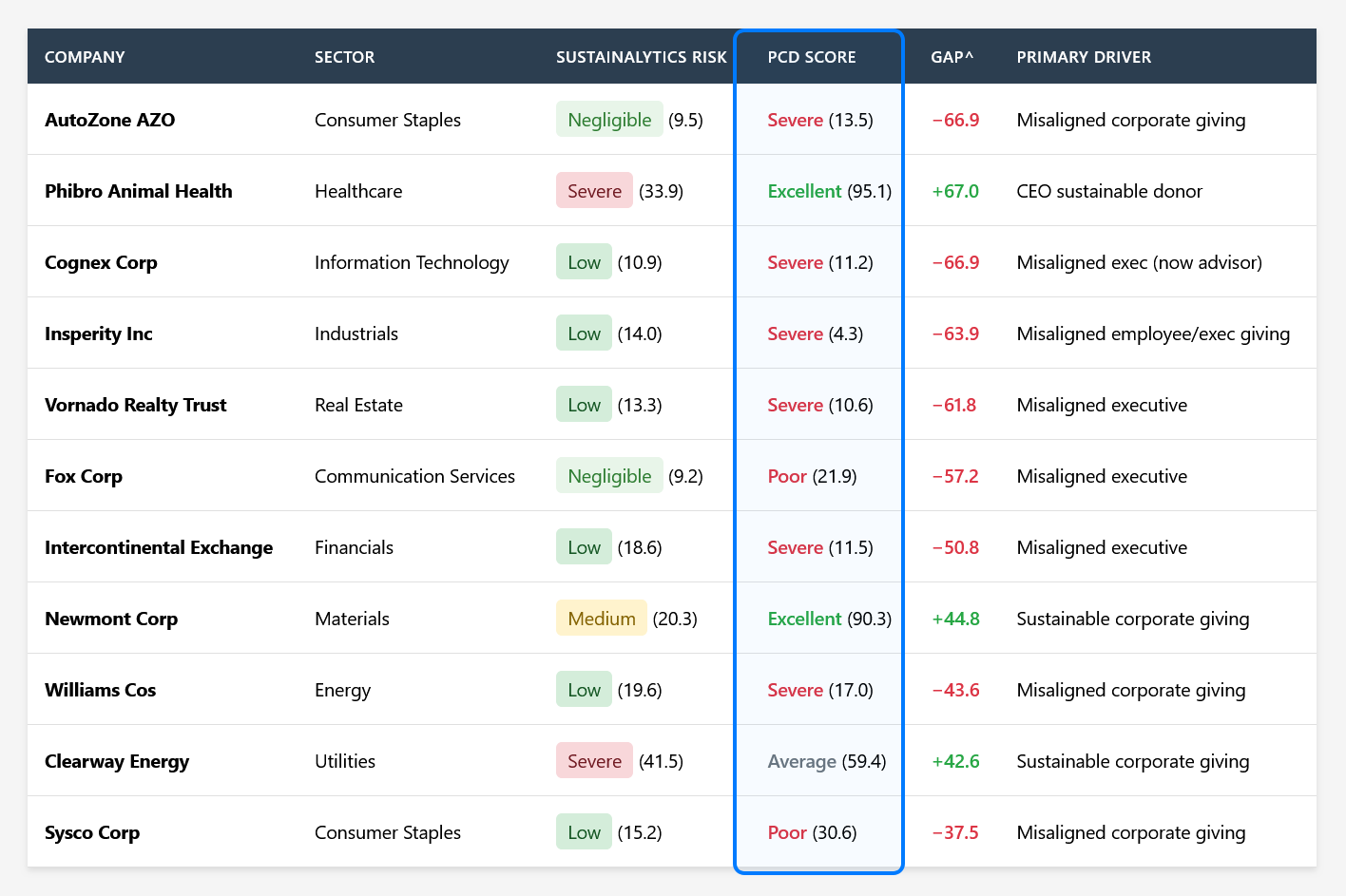Screen dimensions: 1346x896
Task: Click the Energy sector cell
Action: (342, 690)
